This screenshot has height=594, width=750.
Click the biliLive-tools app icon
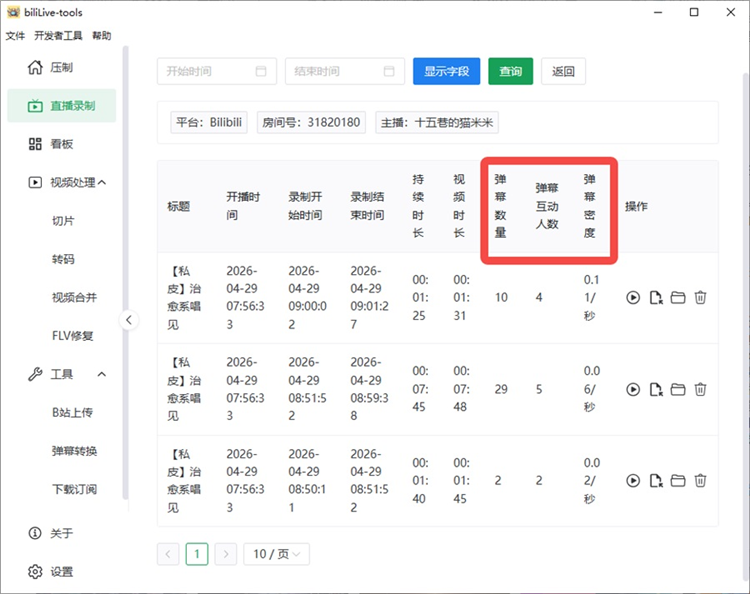(x=13, y=12)
